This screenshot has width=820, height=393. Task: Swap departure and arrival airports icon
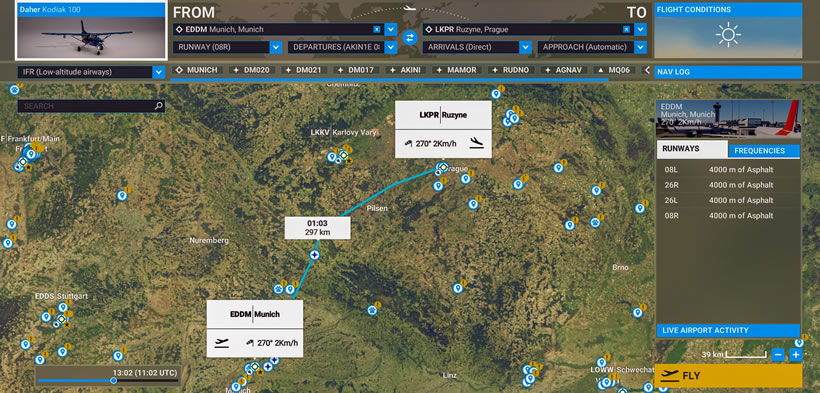click(409, 38)
